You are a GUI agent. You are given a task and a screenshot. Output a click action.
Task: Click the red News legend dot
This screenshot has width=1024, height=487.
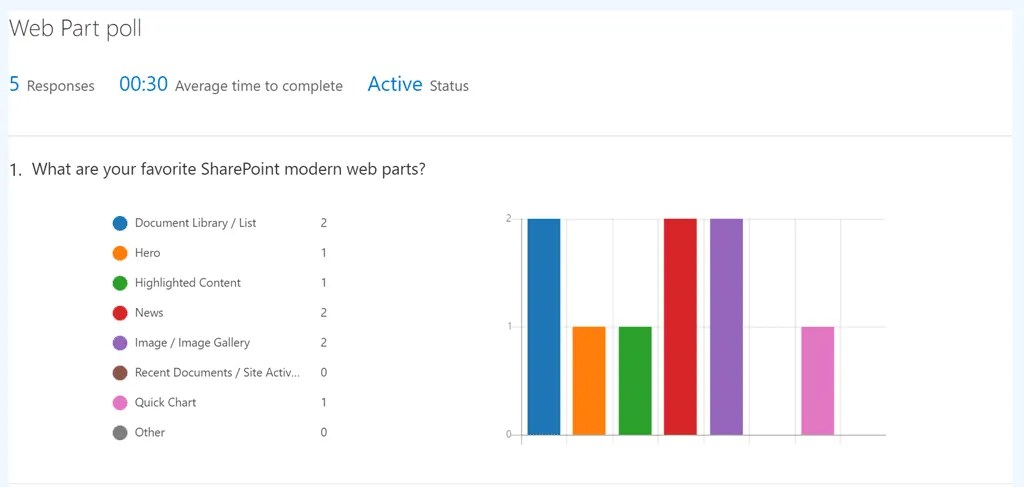pos(120,313)
